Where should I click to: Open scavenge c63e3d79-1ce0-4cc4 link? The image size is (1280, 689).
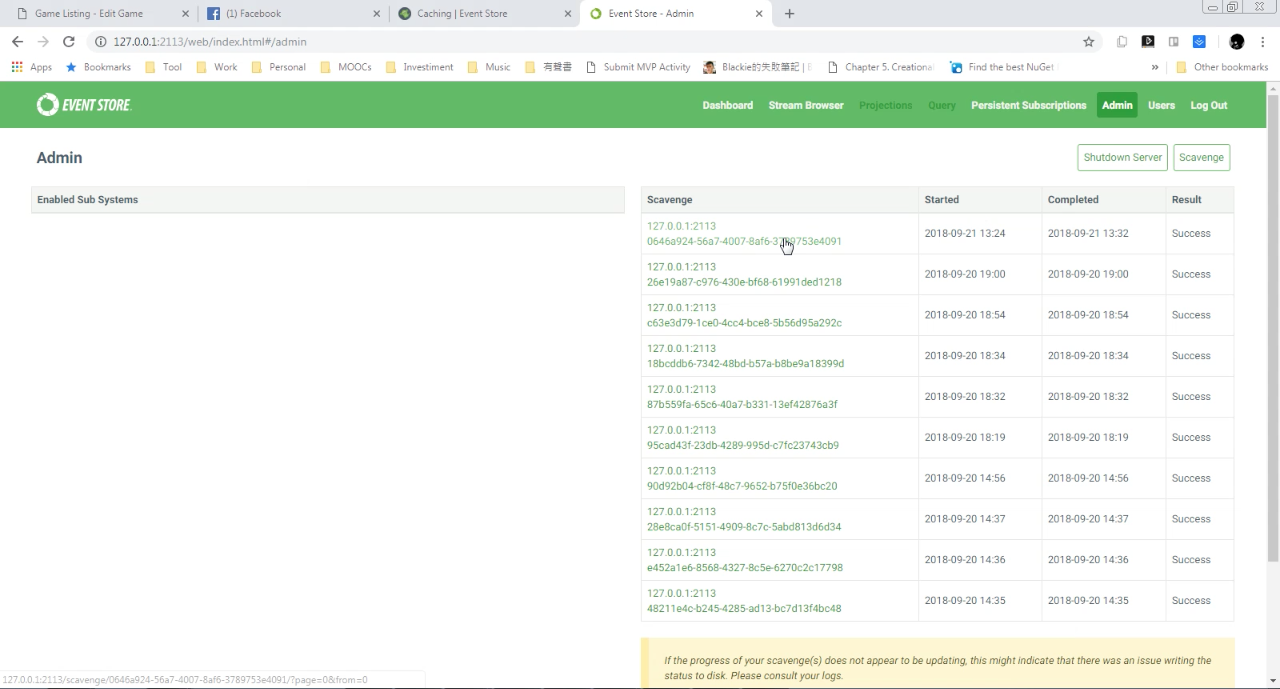(744, 316)
